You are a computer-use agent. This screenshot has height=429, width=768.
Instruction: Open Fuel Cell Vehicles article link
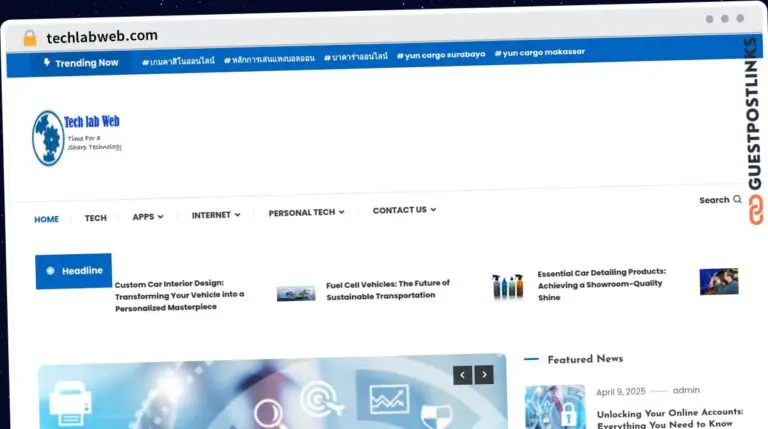(388, 290)
